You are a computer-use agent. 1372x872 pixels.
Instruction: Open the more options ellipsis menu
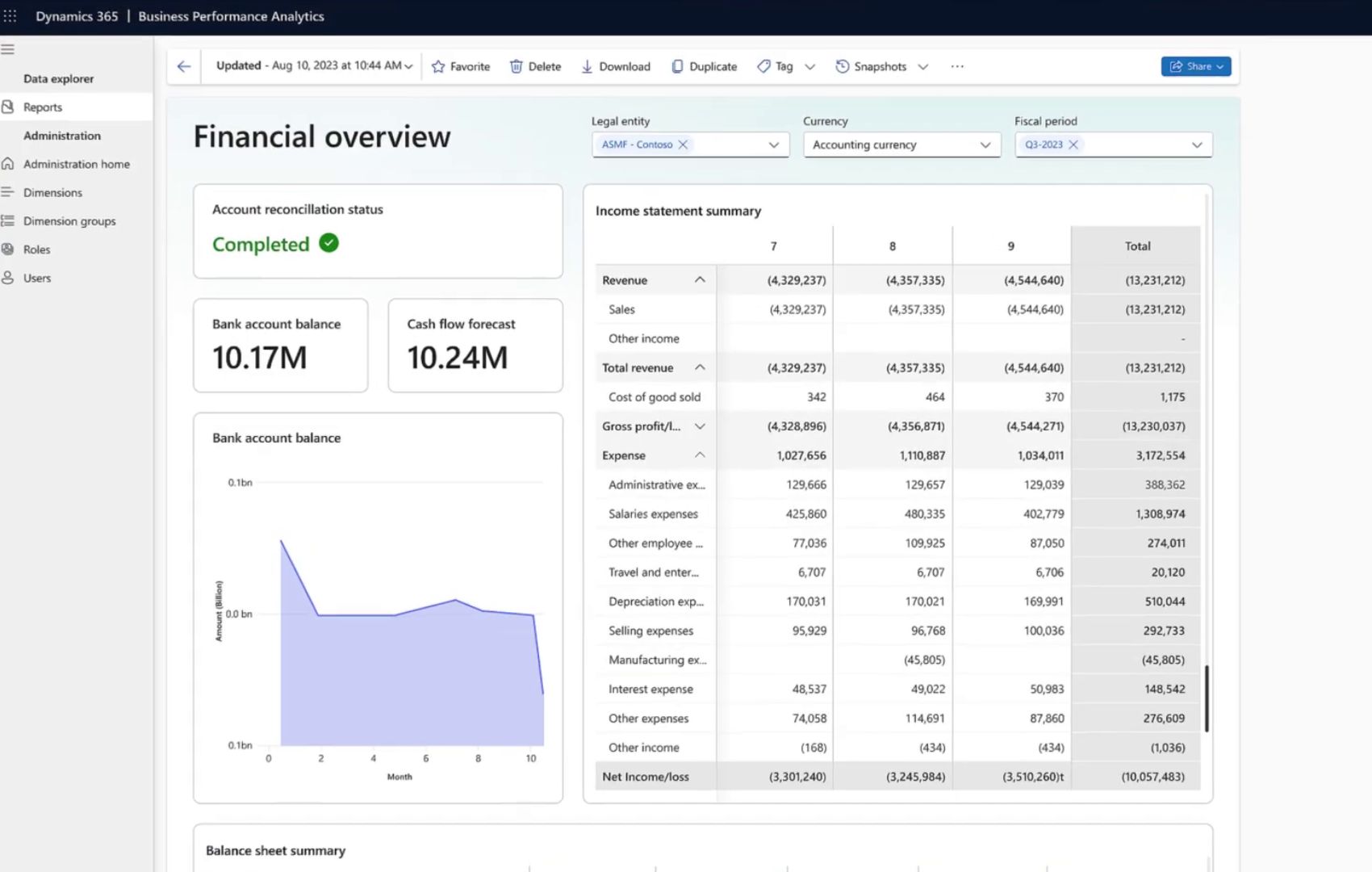957,66
